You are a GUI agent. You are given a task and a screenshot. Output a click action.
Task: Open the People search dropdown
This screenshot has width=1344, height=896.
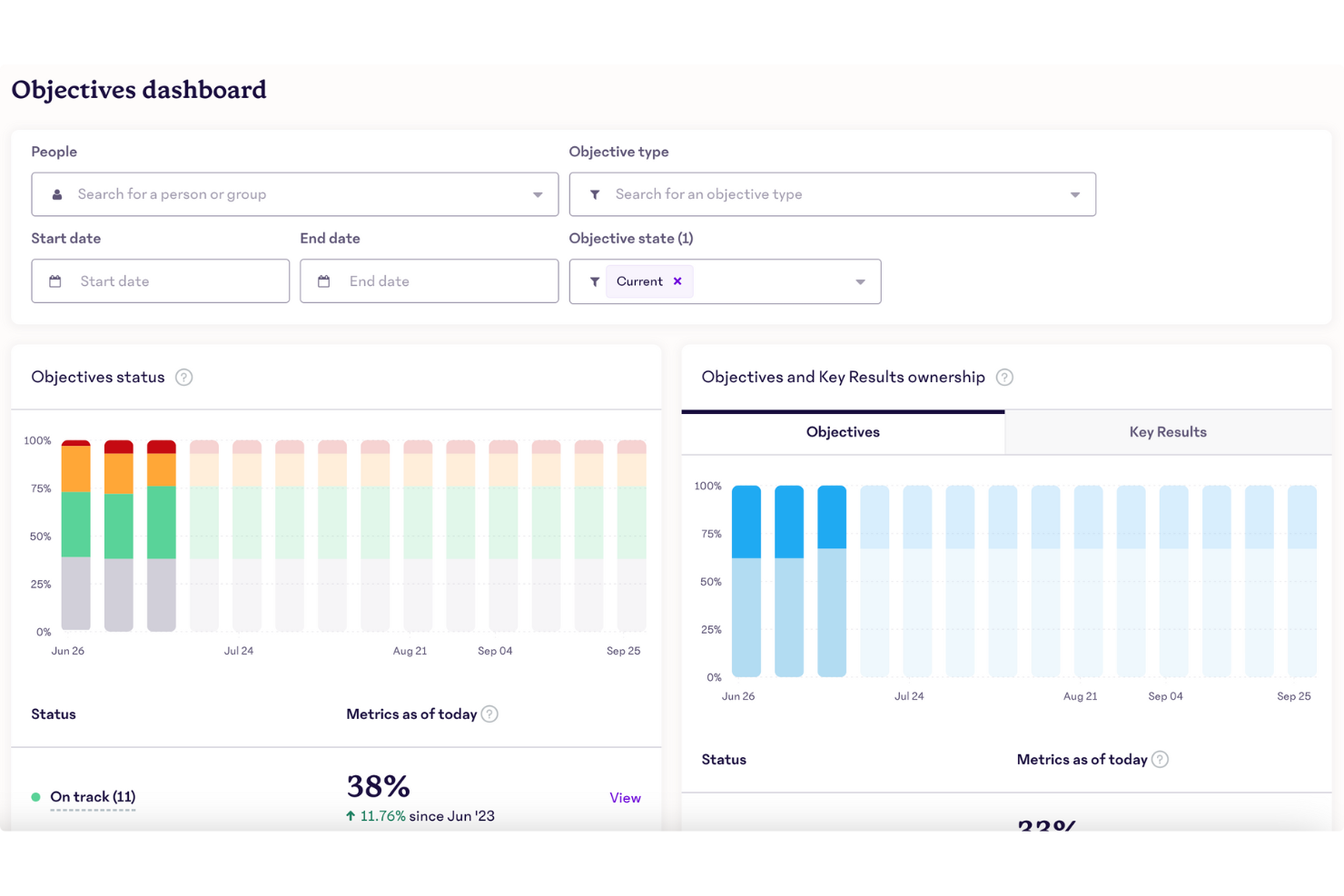click(537, 193)
